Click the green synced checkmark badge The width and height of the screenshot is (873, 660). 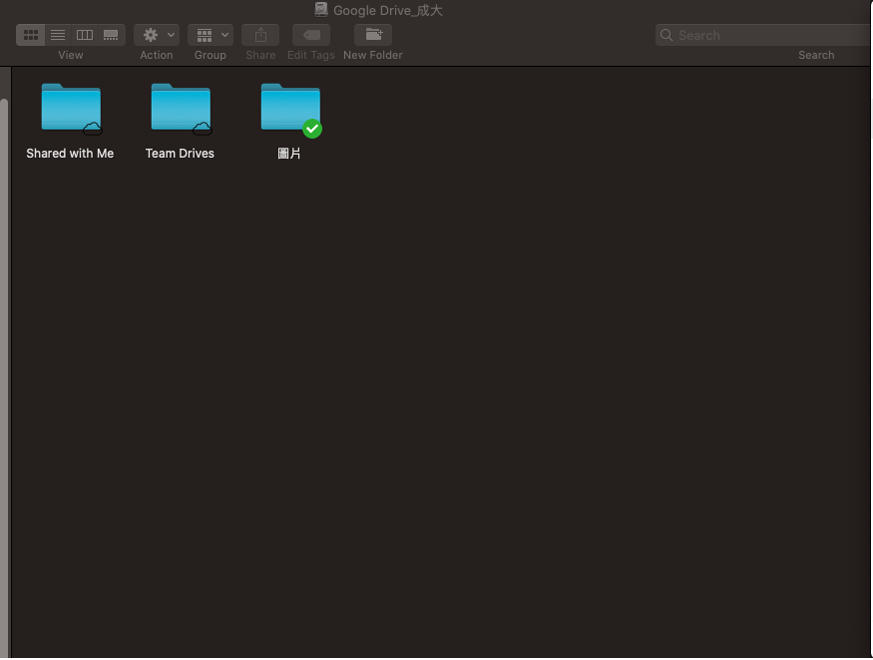(312, 128)
